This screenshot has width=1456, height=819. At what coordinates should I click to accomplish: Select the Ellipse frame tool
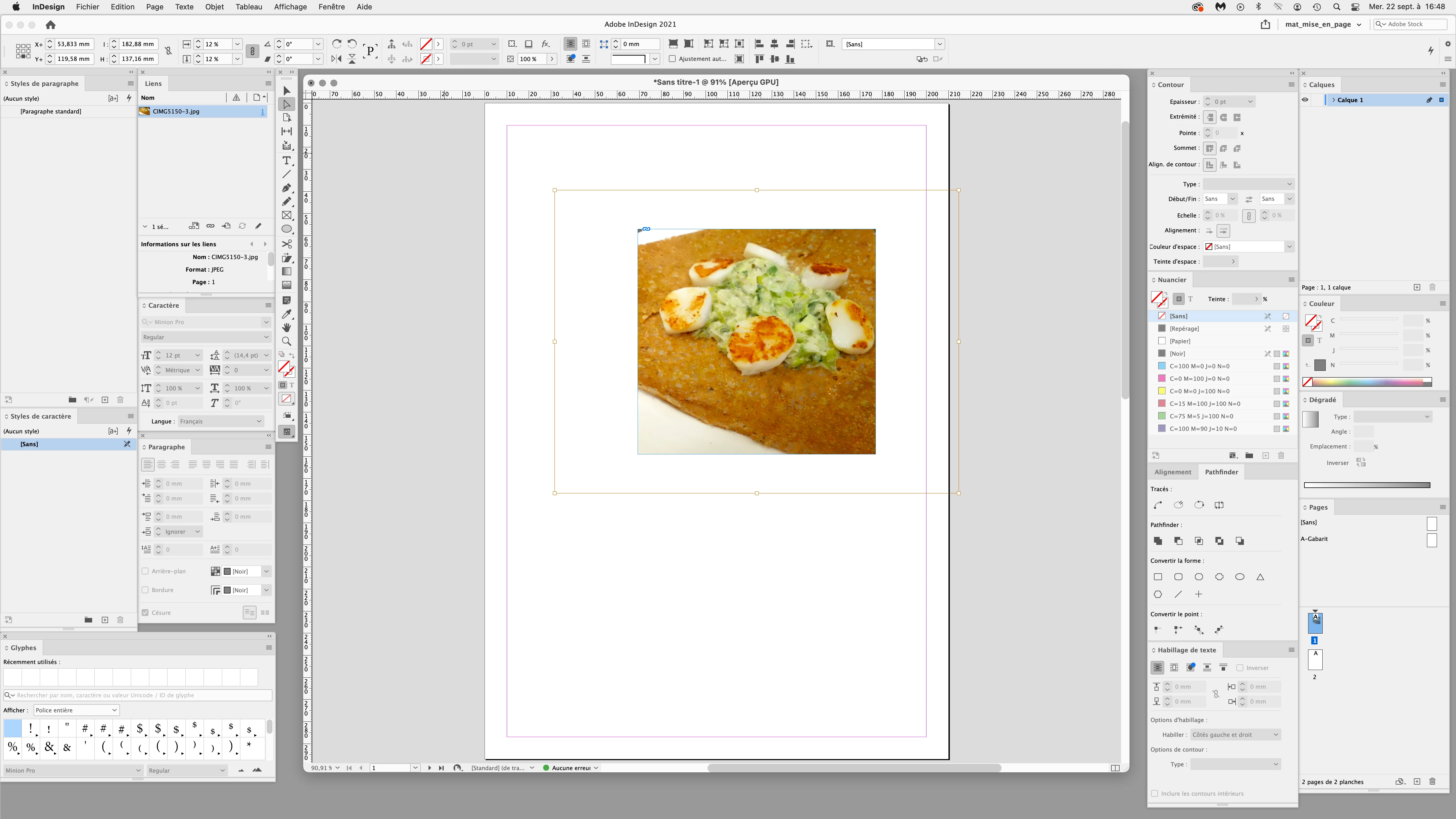tap(287, 229)
